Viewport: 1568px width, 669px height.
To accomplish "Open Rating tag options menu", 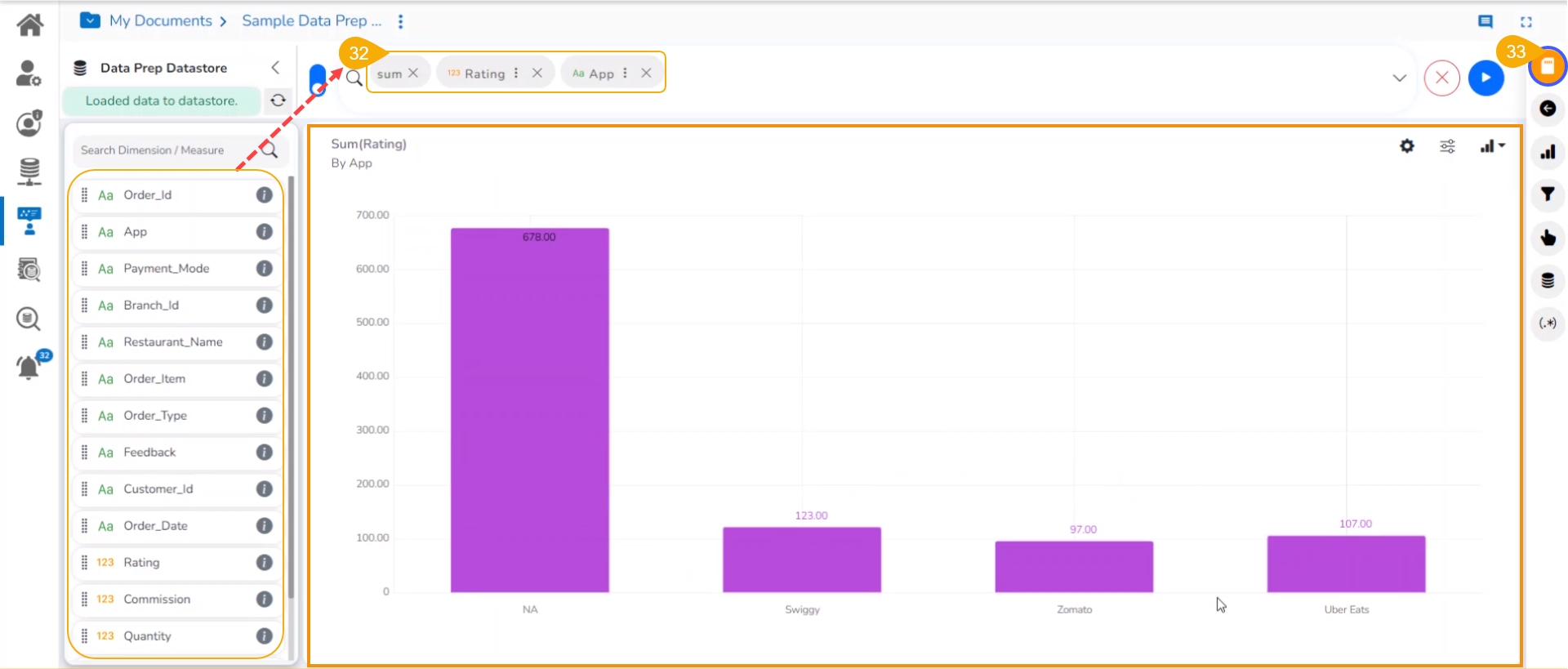I will [x=516, y=73].
